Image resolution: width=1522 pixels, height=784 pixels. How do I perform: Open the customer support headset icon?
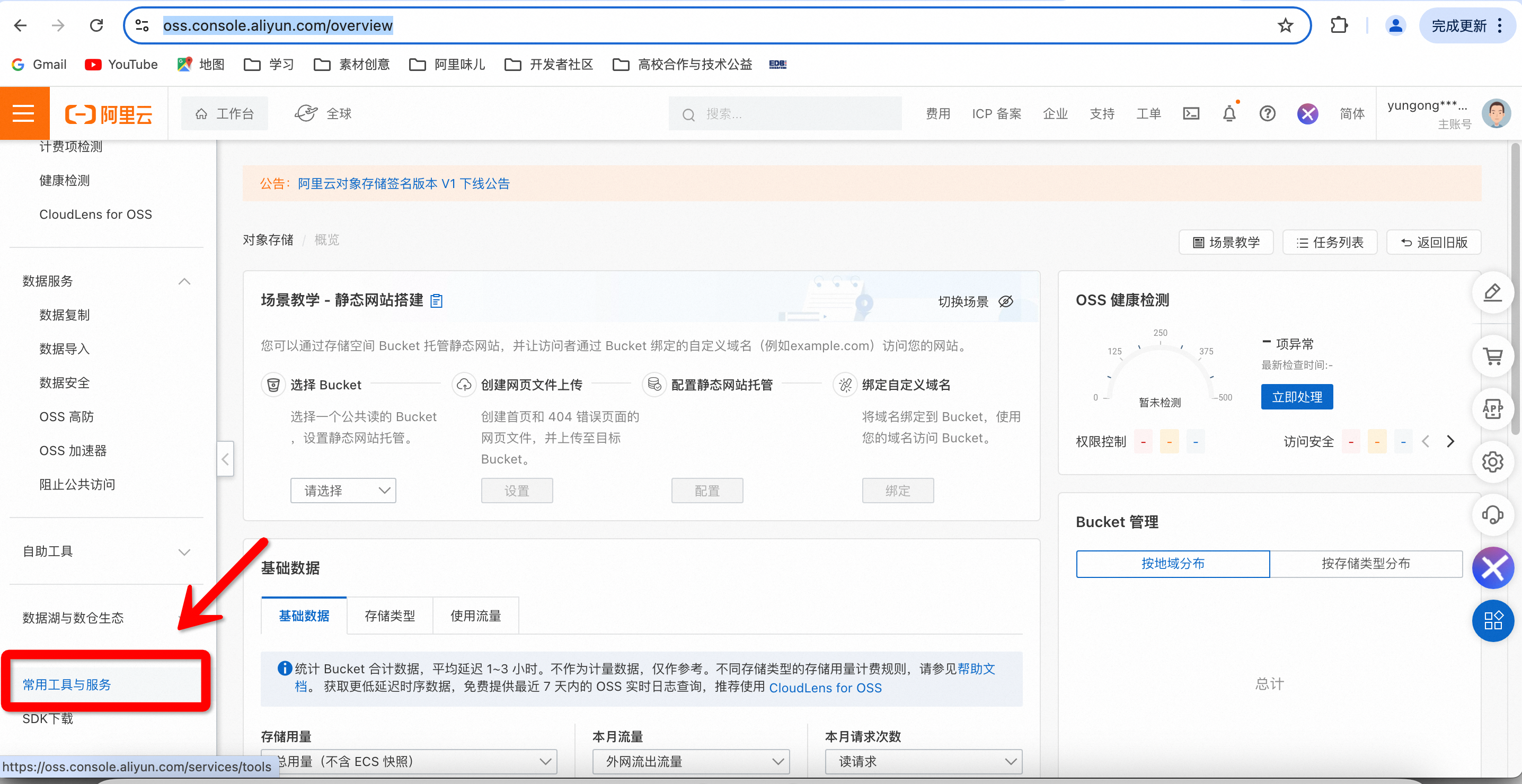(x=1492, y=514)
